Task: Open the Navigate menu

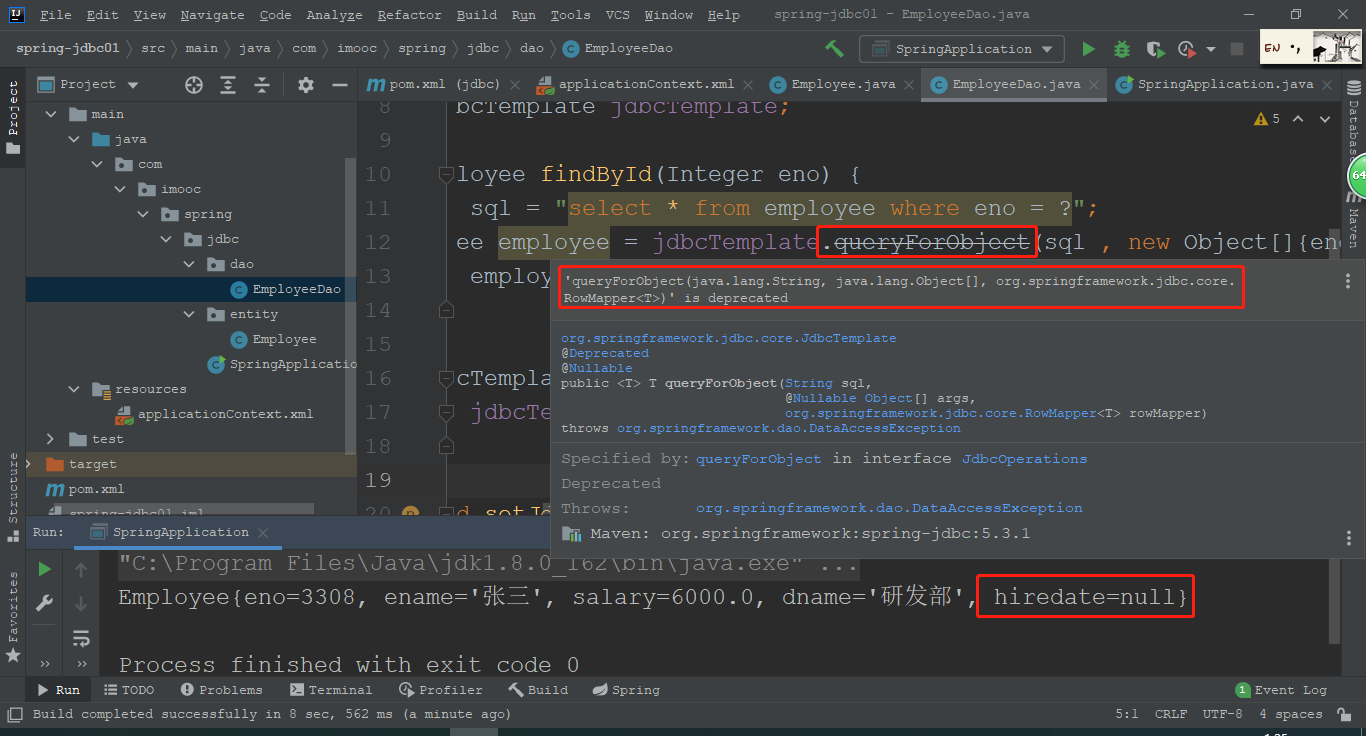Action: pos(212,15)
